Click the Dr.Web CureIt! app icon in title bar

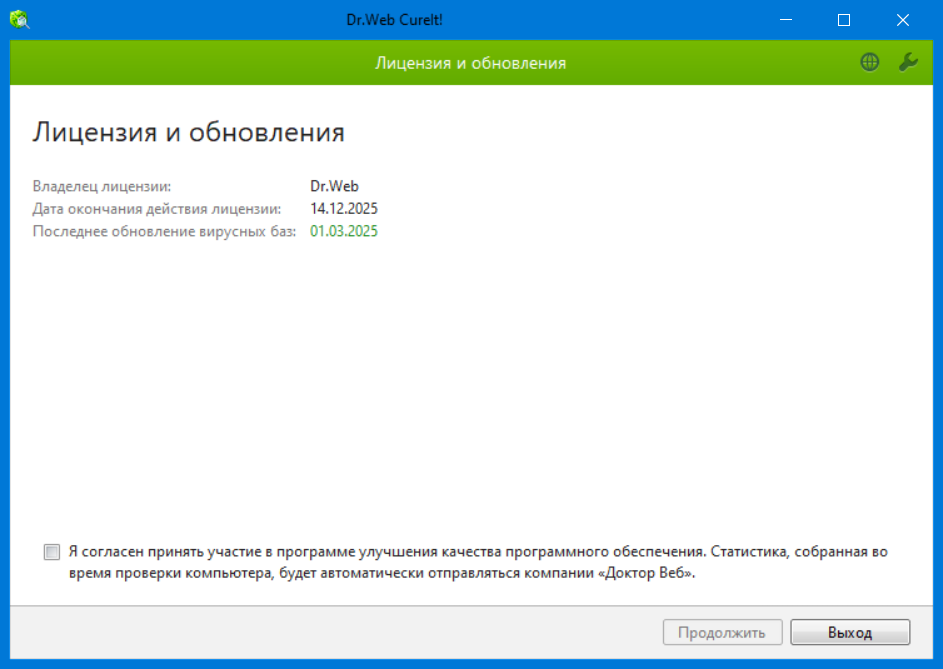20,20
